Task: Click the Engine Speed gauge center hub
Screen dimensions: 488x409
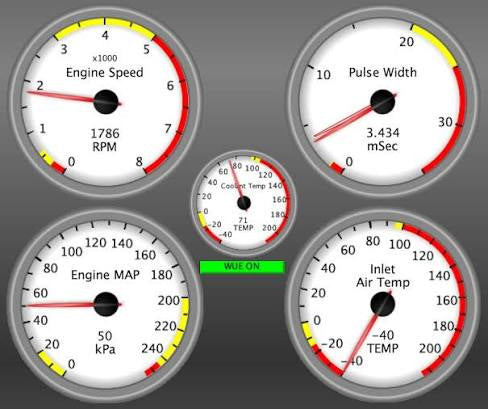Action: point(106,102)
